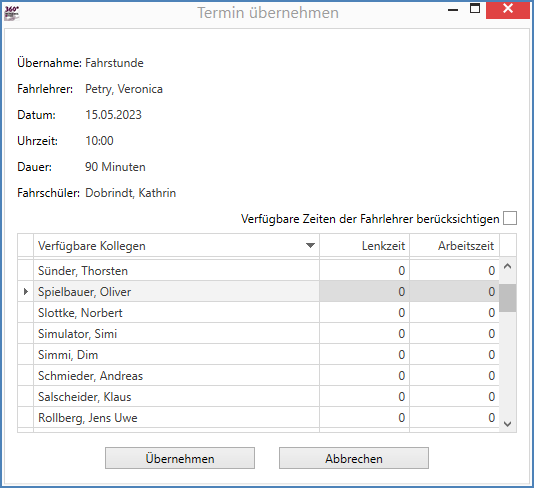
Task: Confirm with the Übernehmen button
Action: coord(180,458)
